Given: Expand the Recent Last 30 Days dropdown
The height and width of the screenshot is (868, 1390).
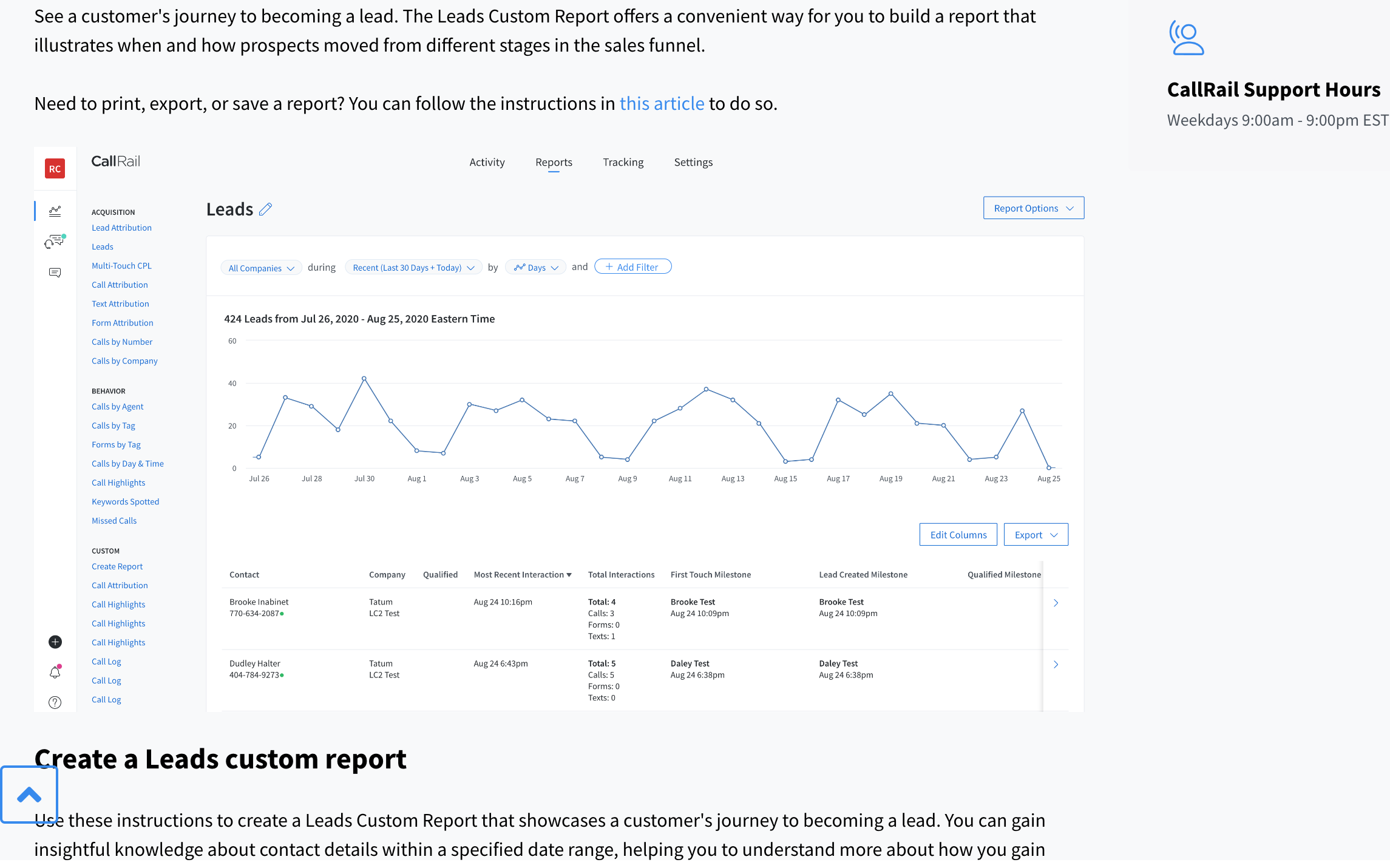Looking at the screenshot, I should [x=413, y=267].
